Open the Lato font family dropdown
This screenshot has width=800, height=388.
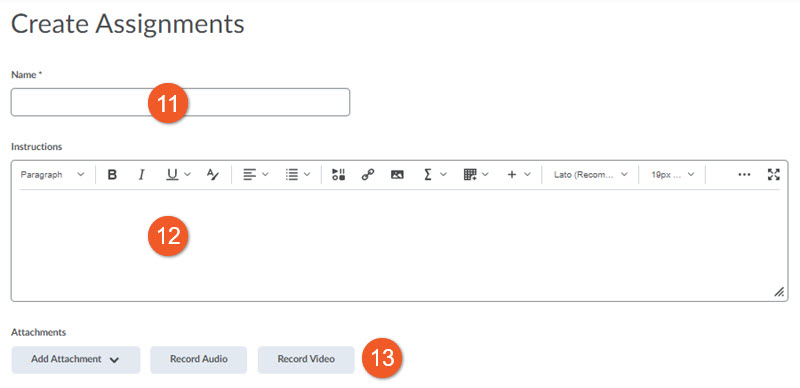pos(590,175)
